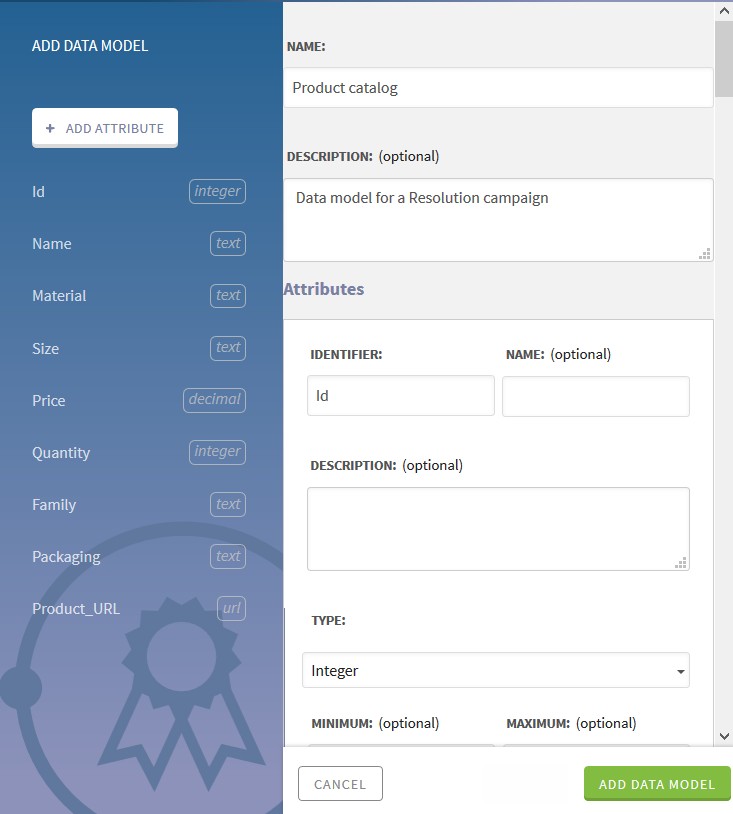Click the MAXIMUM (optional) label
The width and height of the screenshot is (733, 814).
coord(571,723)
